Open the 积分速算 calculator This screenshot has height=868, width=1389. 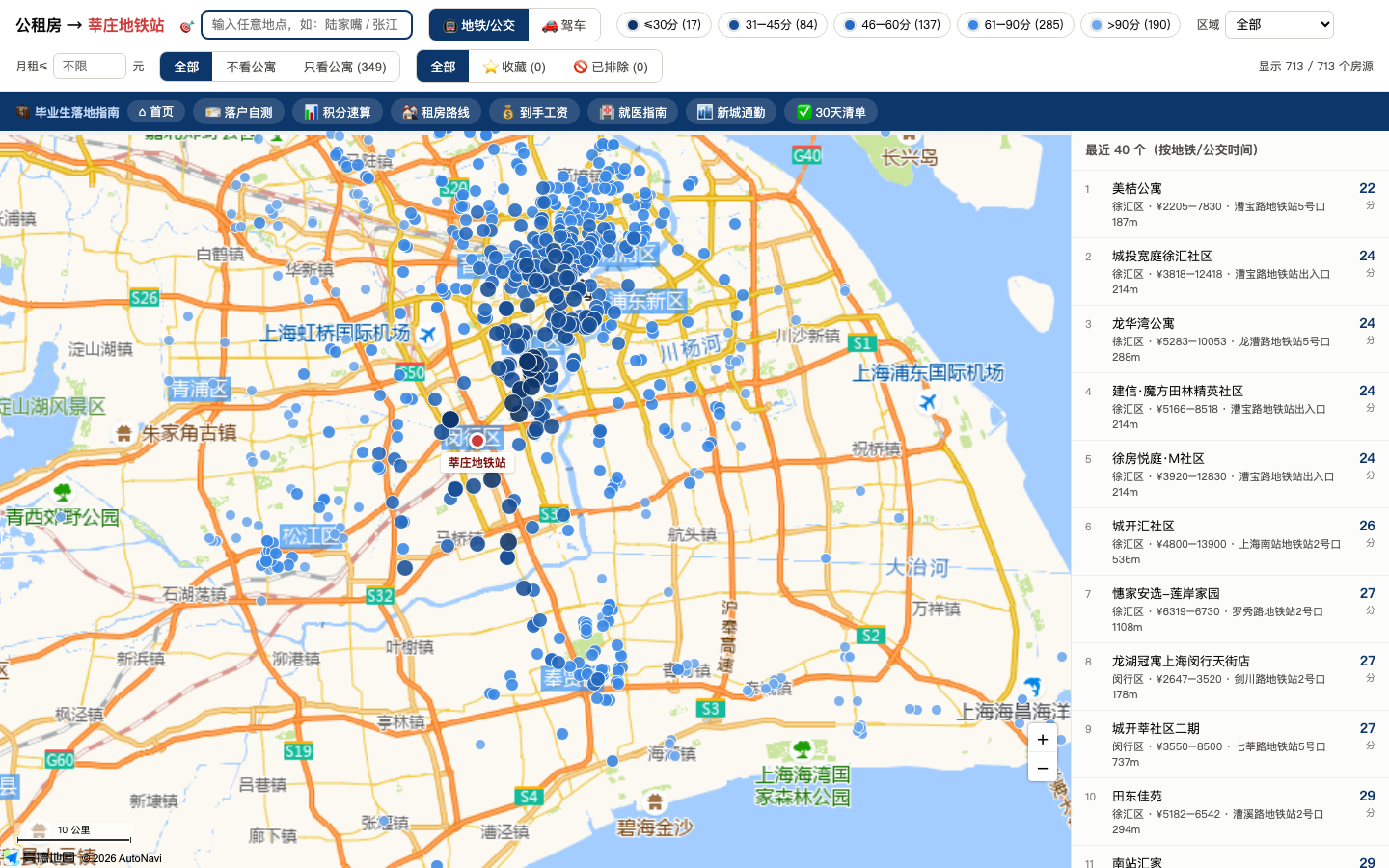338,112
